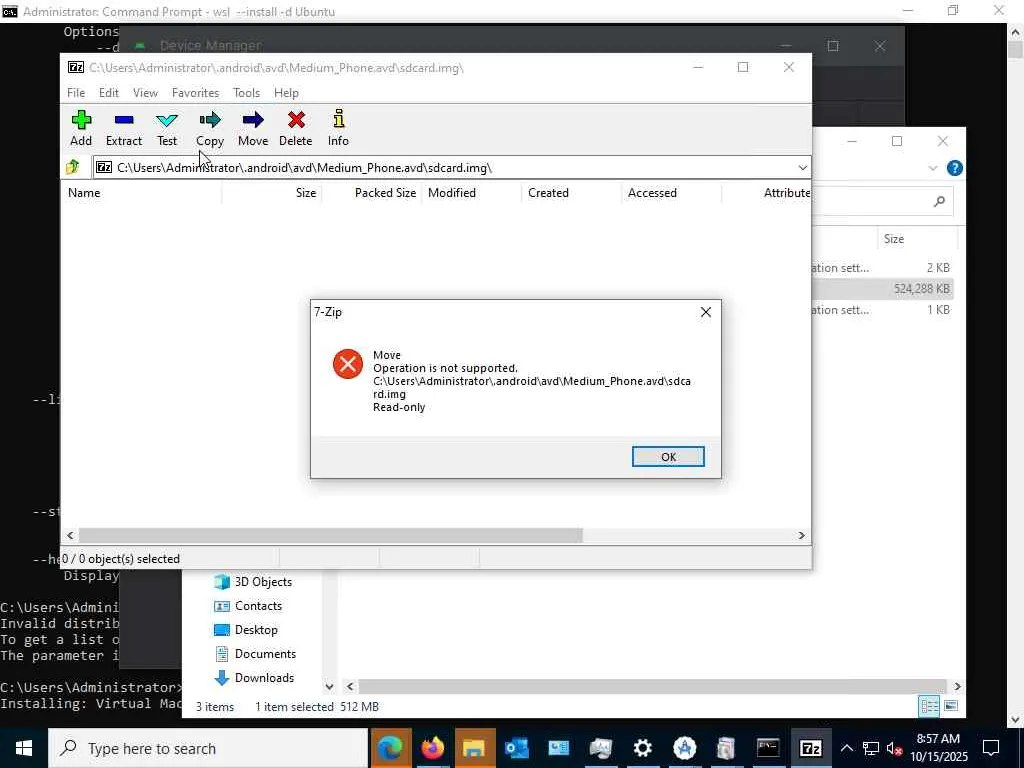
Task: Click the nav pane scroll down arrow
Action: (x=329, y=686)
